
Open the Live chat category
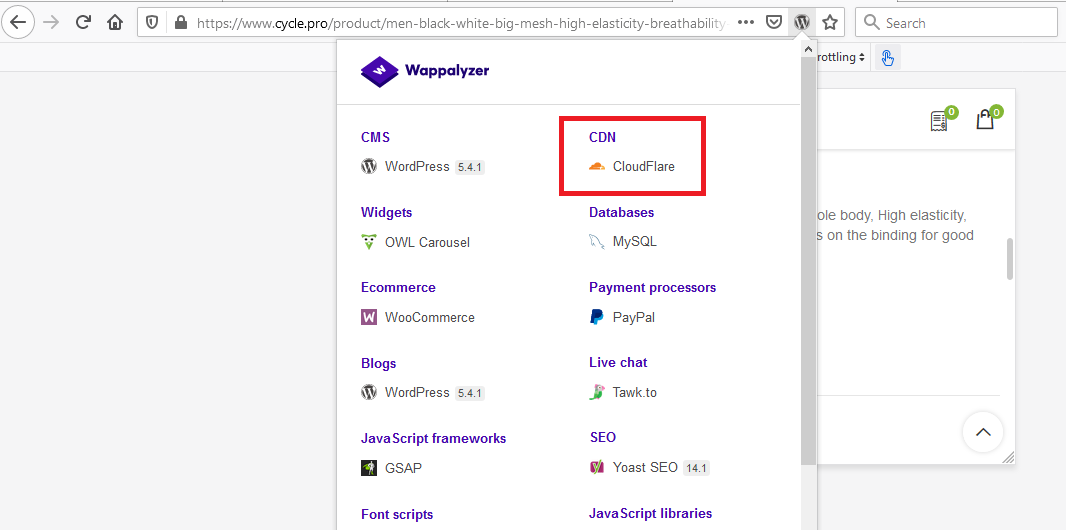pos(618,362)
